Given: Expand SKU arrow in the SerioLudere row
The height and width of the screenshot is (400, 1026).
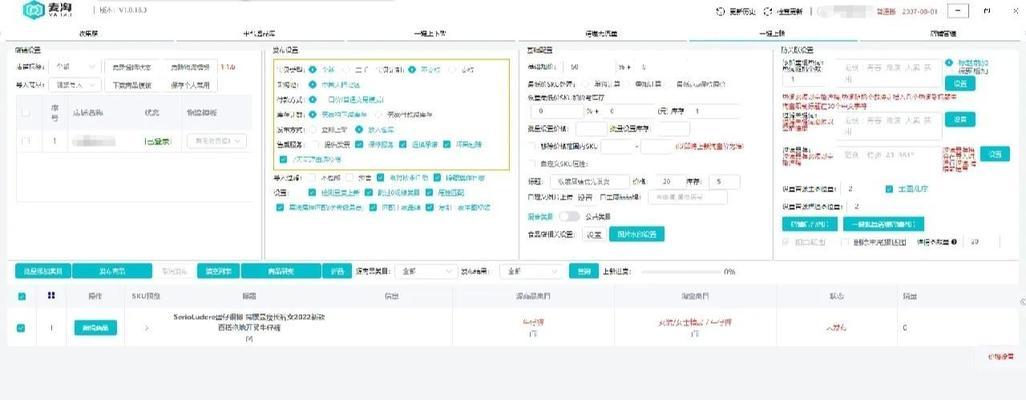Looking at the screenshot, I should [x=147, y=327].
